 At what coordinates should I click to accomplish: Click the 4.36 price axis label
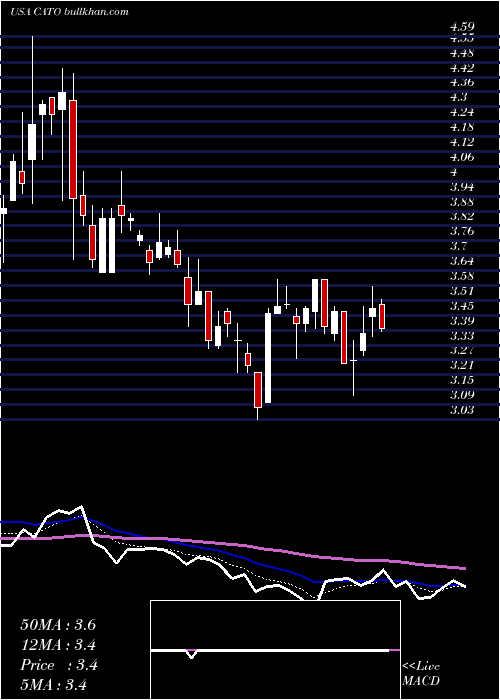462,83
